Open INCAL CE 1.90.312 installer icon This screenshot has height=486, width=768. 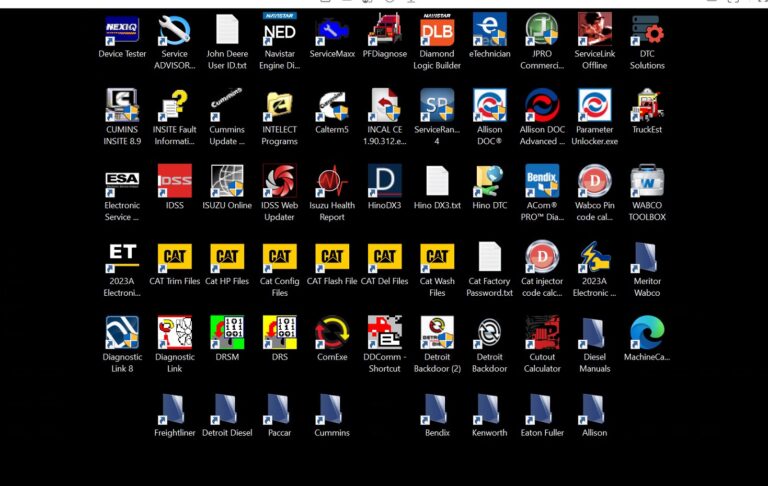click(x=384, y=105)
